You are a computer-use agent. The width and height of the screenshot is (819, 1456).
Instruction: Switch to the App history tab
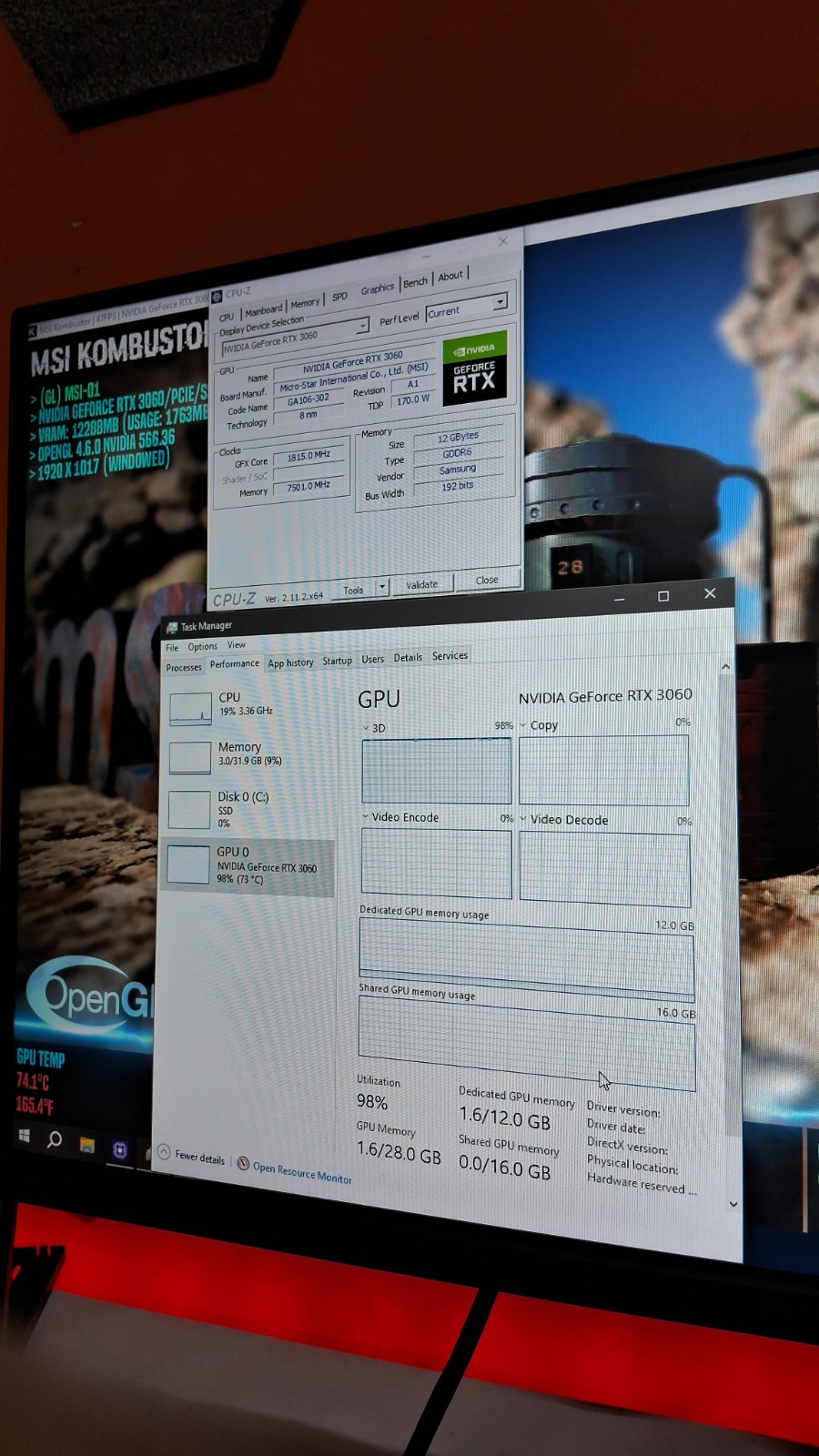click(290, 662)
